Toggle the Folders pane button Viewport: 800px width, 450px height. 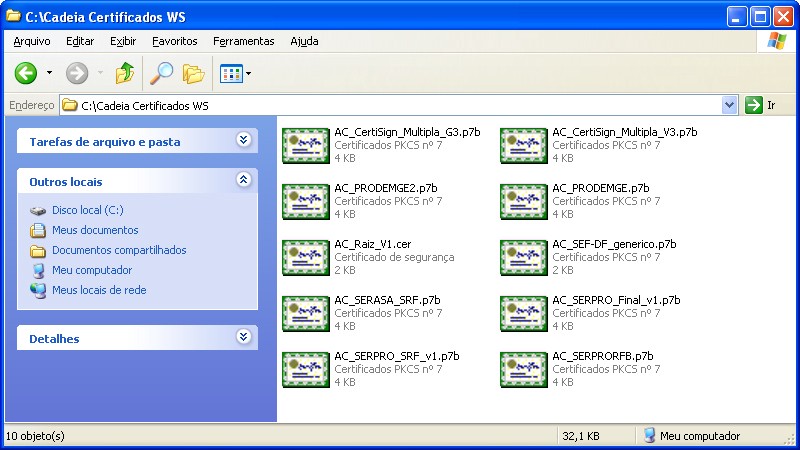tap(193, 74)
